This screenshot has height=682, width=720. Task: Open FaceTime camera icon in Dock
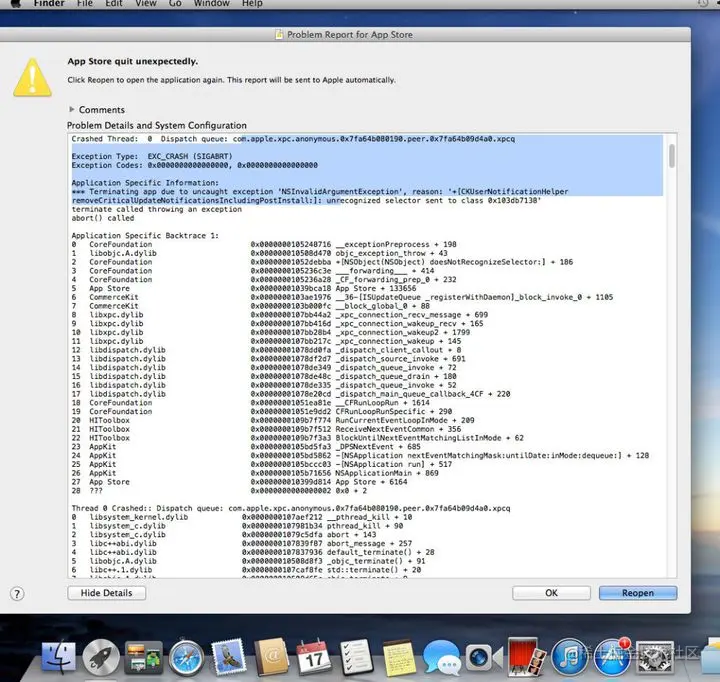[x=484, y=658]
